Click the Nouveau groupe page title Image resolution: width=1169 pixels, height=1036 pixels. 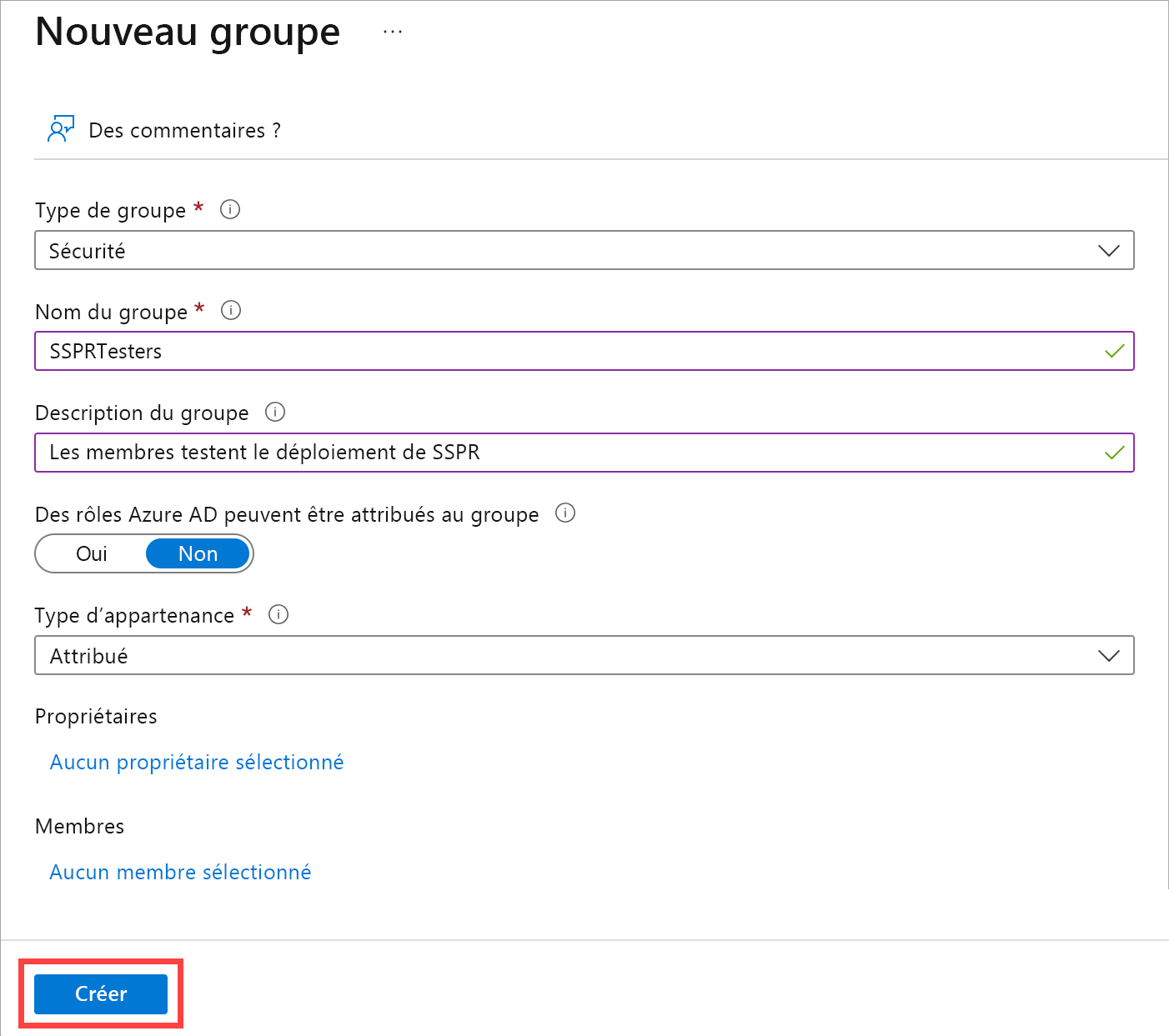[188, 33]
